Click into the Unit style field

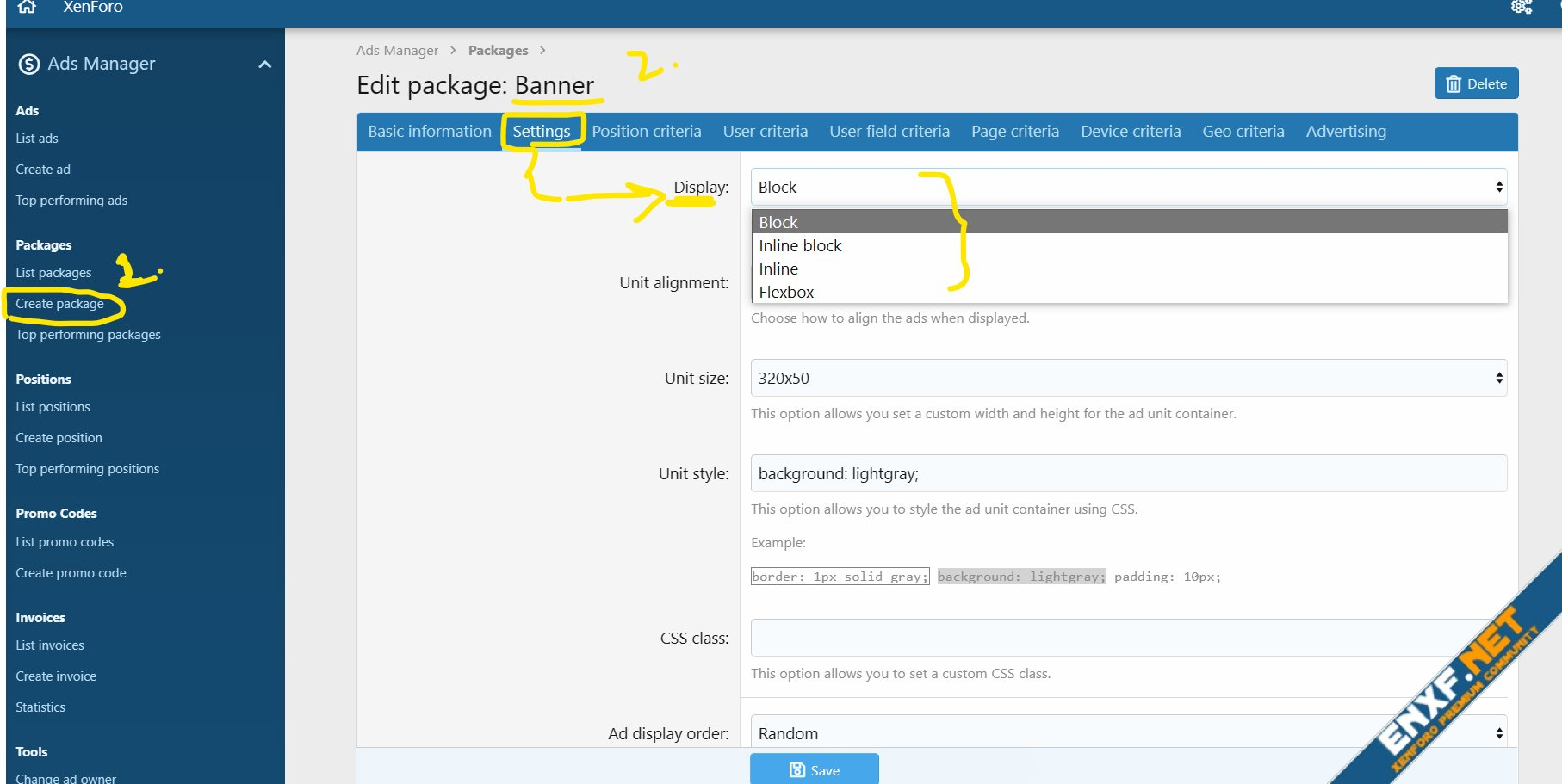1128,473
